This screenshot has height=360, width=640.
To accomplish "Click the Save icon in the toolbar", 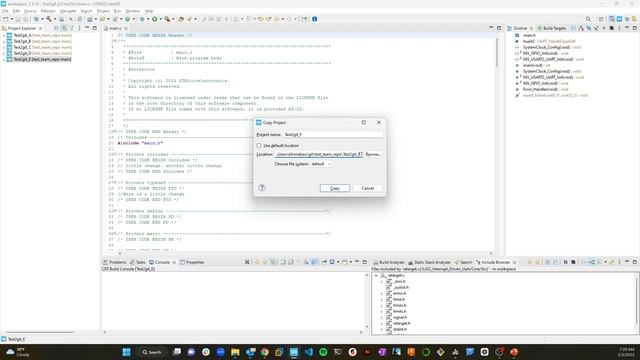I will click(x=18, y=19).
